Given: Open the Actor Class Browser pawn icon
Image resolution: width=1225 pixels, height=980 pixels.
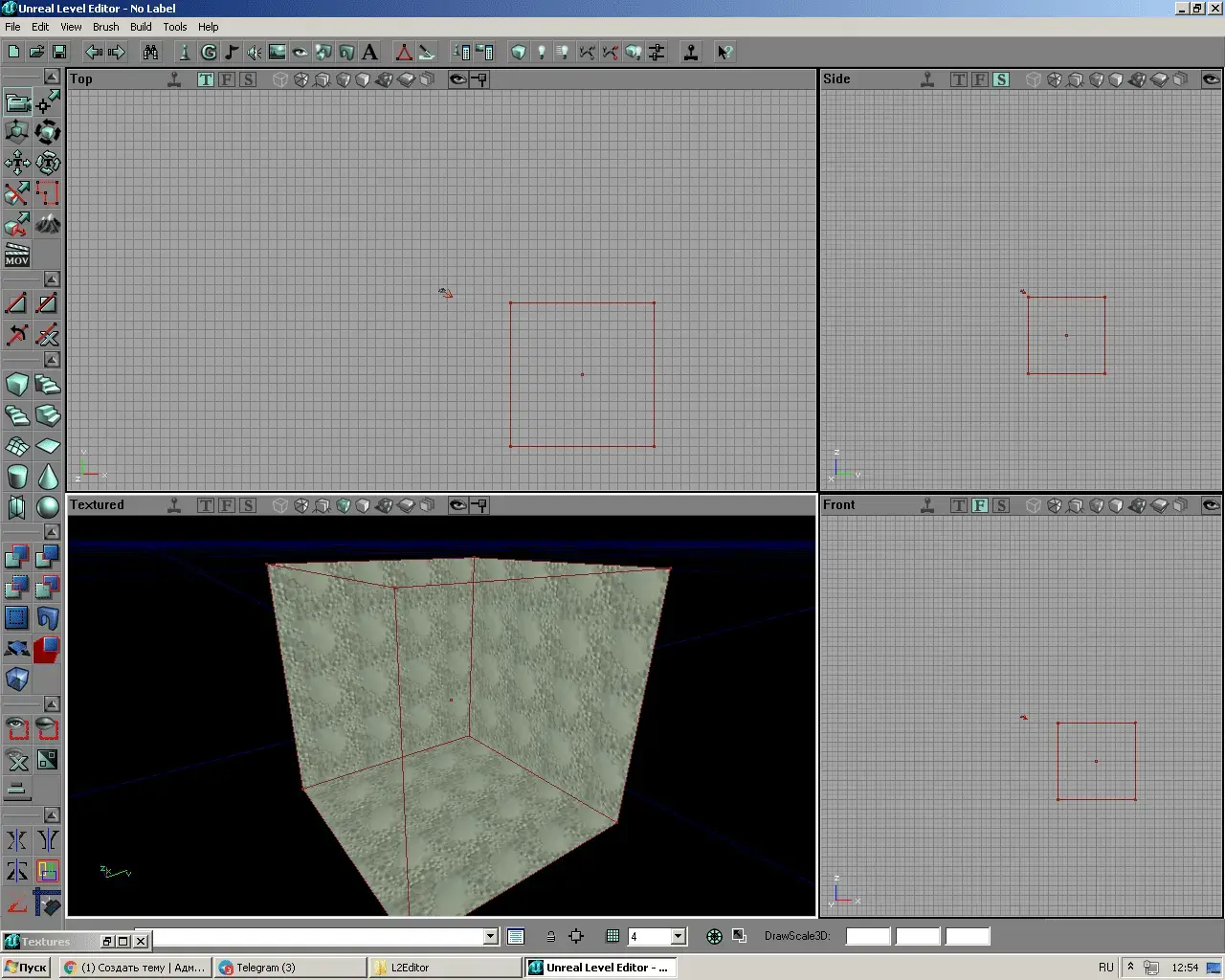Looking at the screenshot, I should 186,52.
